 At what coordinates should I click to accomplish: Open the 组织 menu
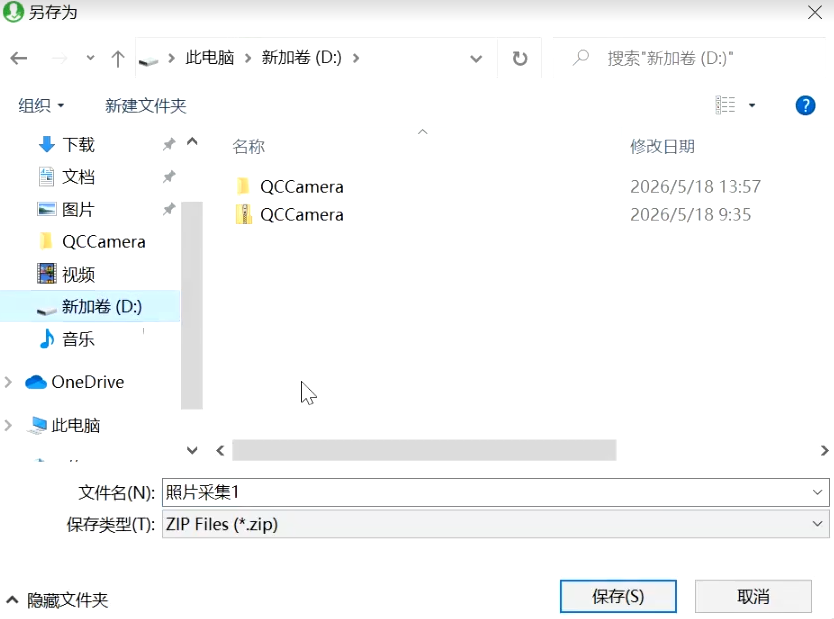(41, 105)
